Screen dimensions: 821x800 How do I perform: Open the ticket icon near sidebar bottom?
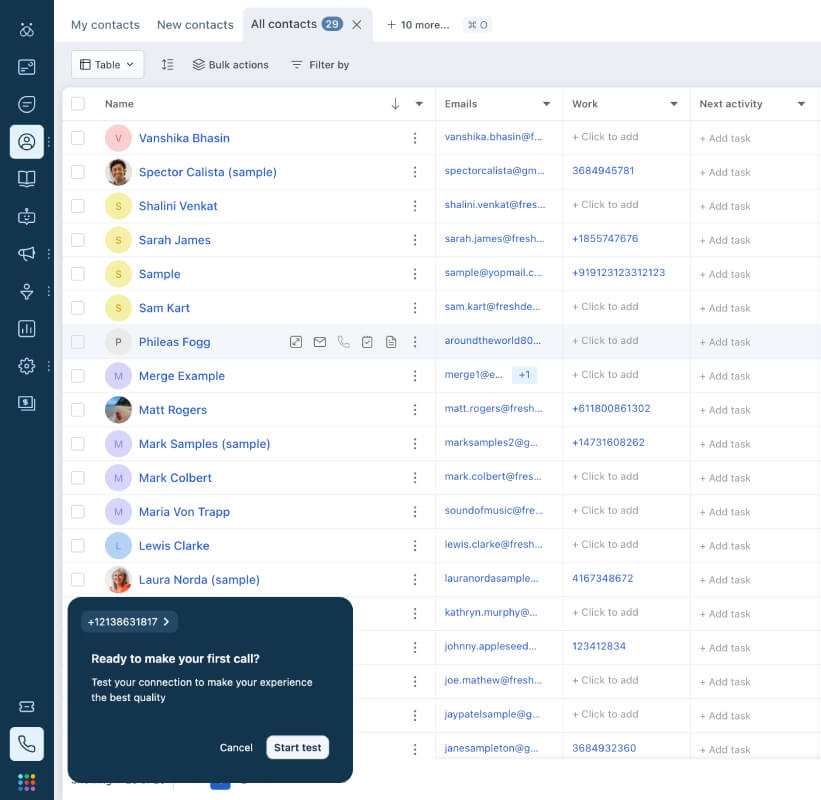tap(26, 707)
